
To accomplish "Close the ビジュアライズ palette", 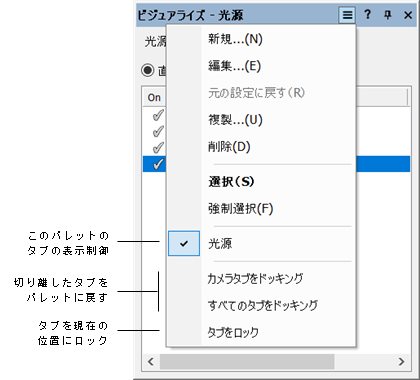I will tap(408, 15).
